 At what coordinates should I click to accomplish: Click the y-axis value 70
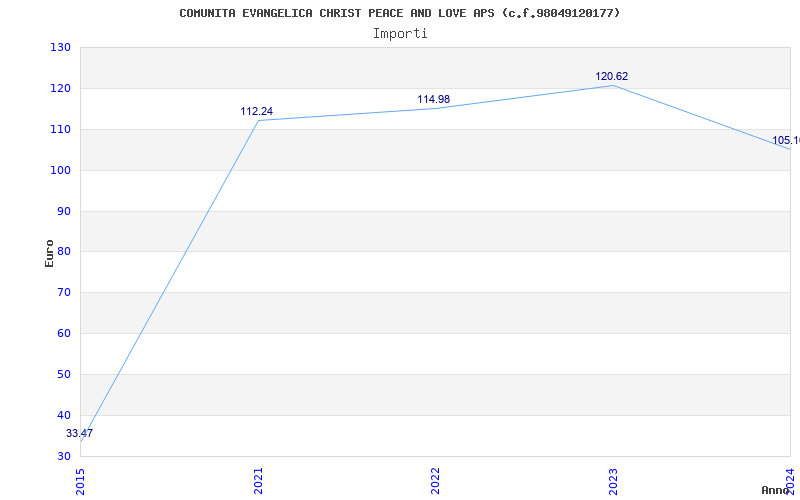tap(63, 292)
